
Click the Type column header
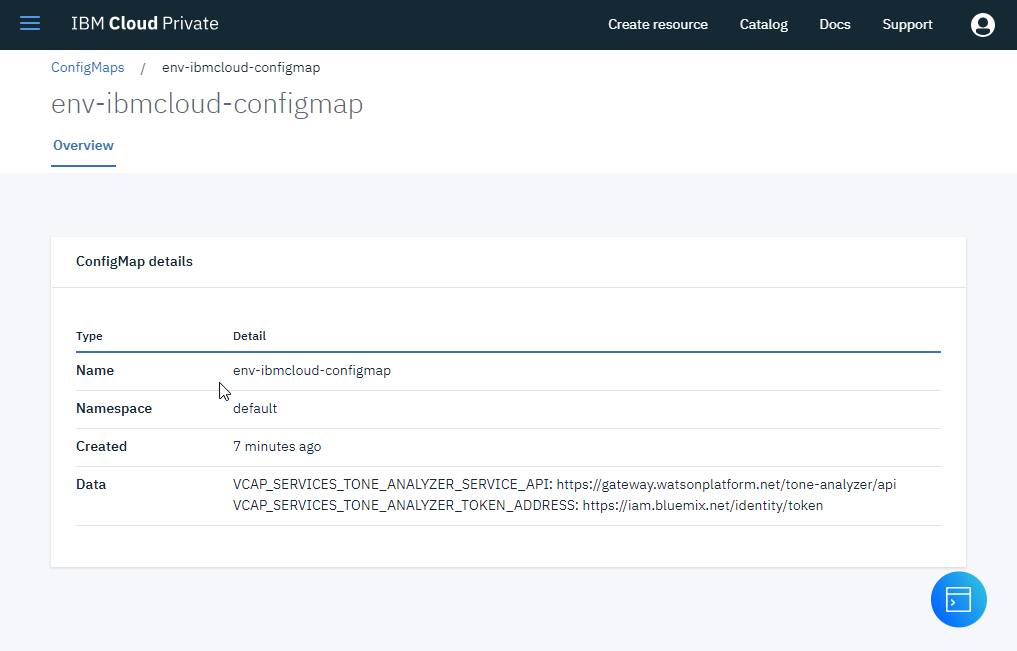click(89, 336)
